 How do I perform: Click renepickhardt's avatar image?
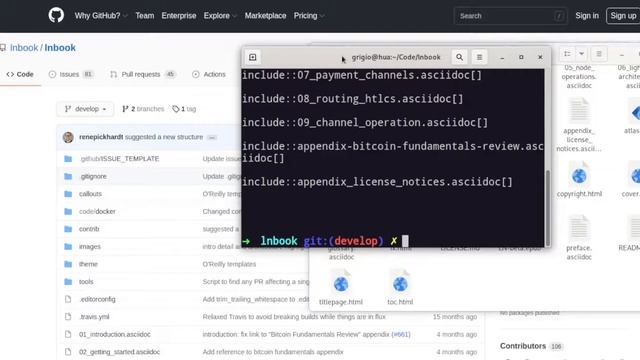tap(68, 137)
